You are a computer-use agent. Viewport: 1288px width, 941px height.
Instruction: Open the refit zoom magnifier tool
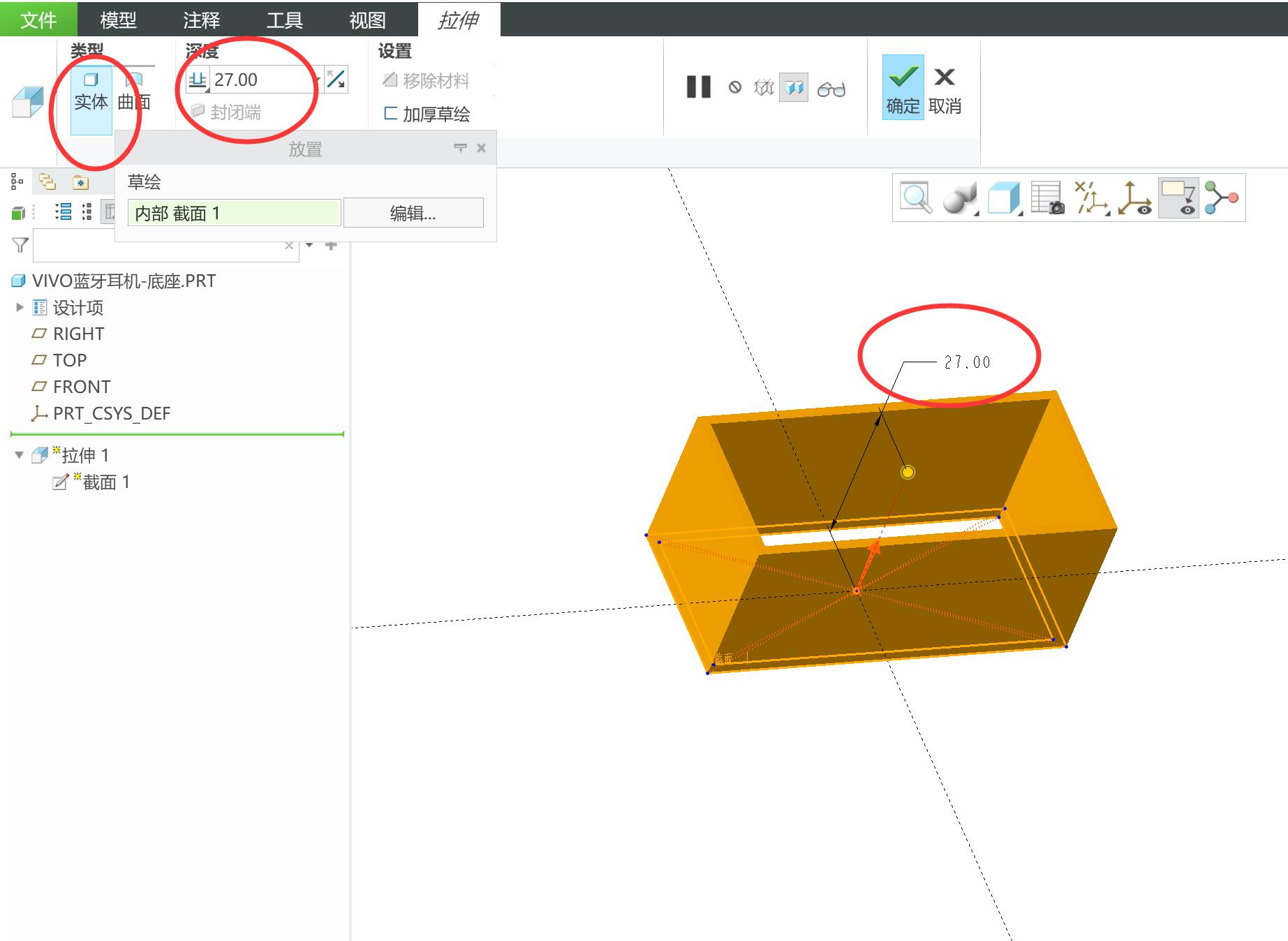pyautogui.click(x=916, y=198)
